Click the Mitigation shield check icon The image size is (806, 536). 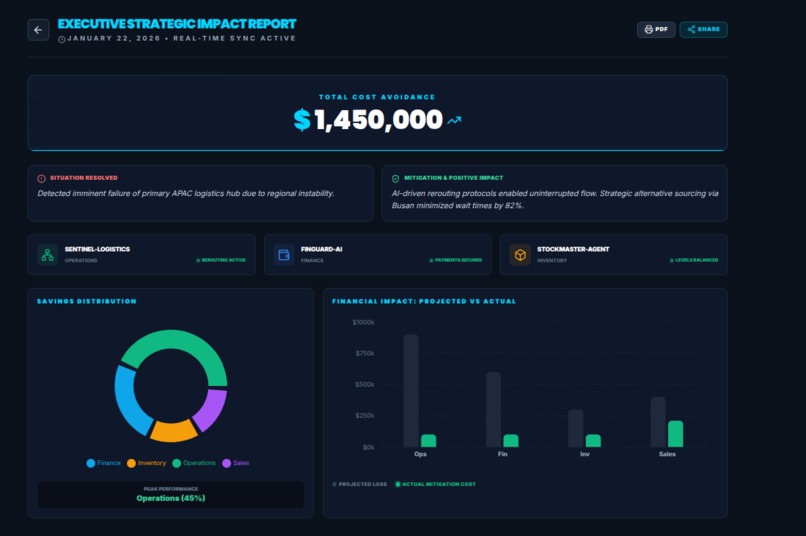coord(395,178)
